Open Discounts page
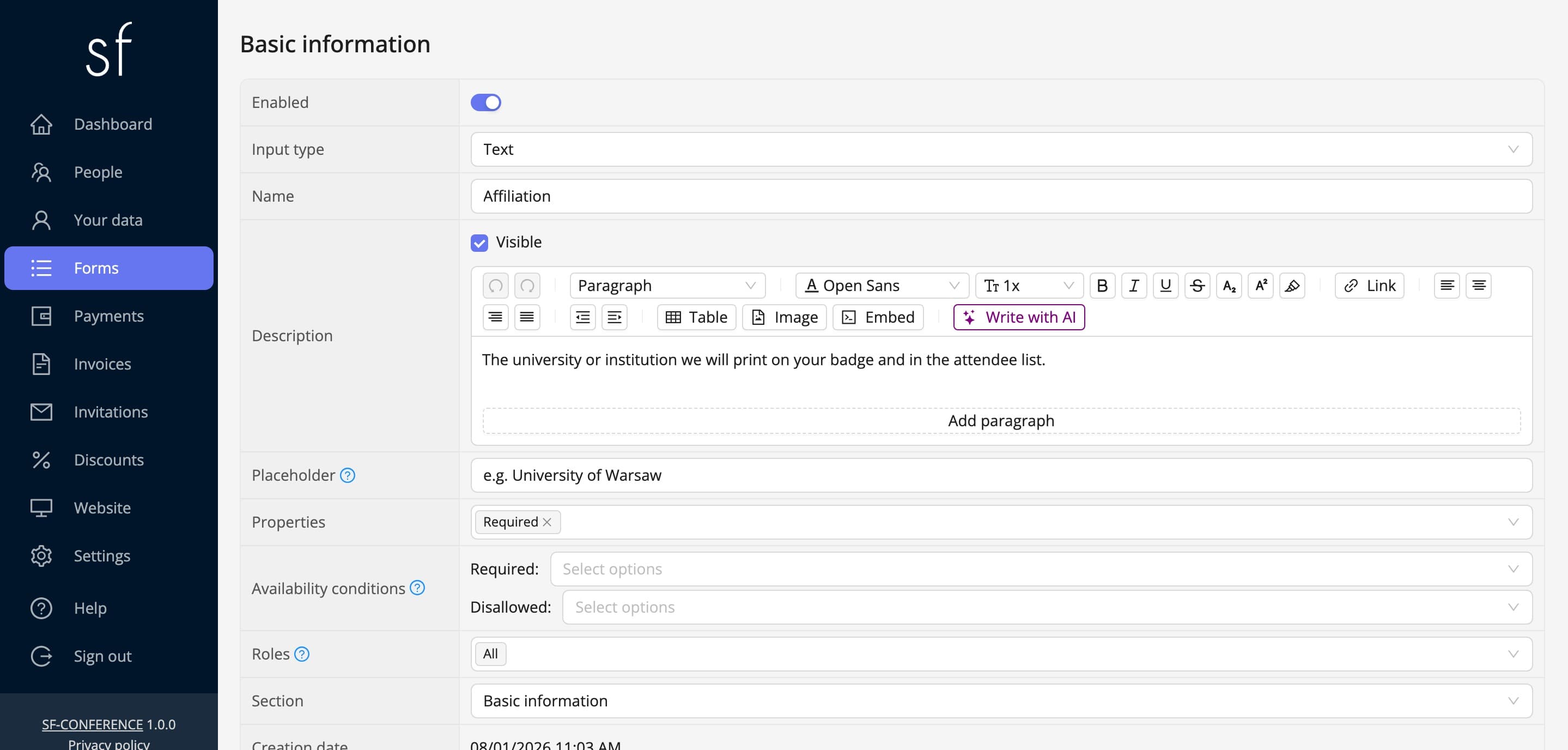The width and height of the screenshot is (1568, 750). (x=109, y=460)
